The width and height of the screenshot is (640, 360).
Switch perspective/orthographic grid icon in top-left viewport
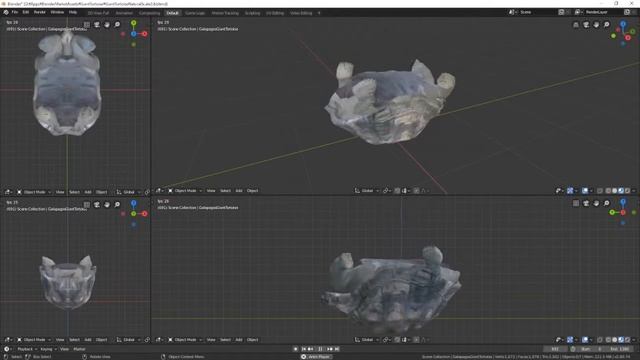point(87,24)
